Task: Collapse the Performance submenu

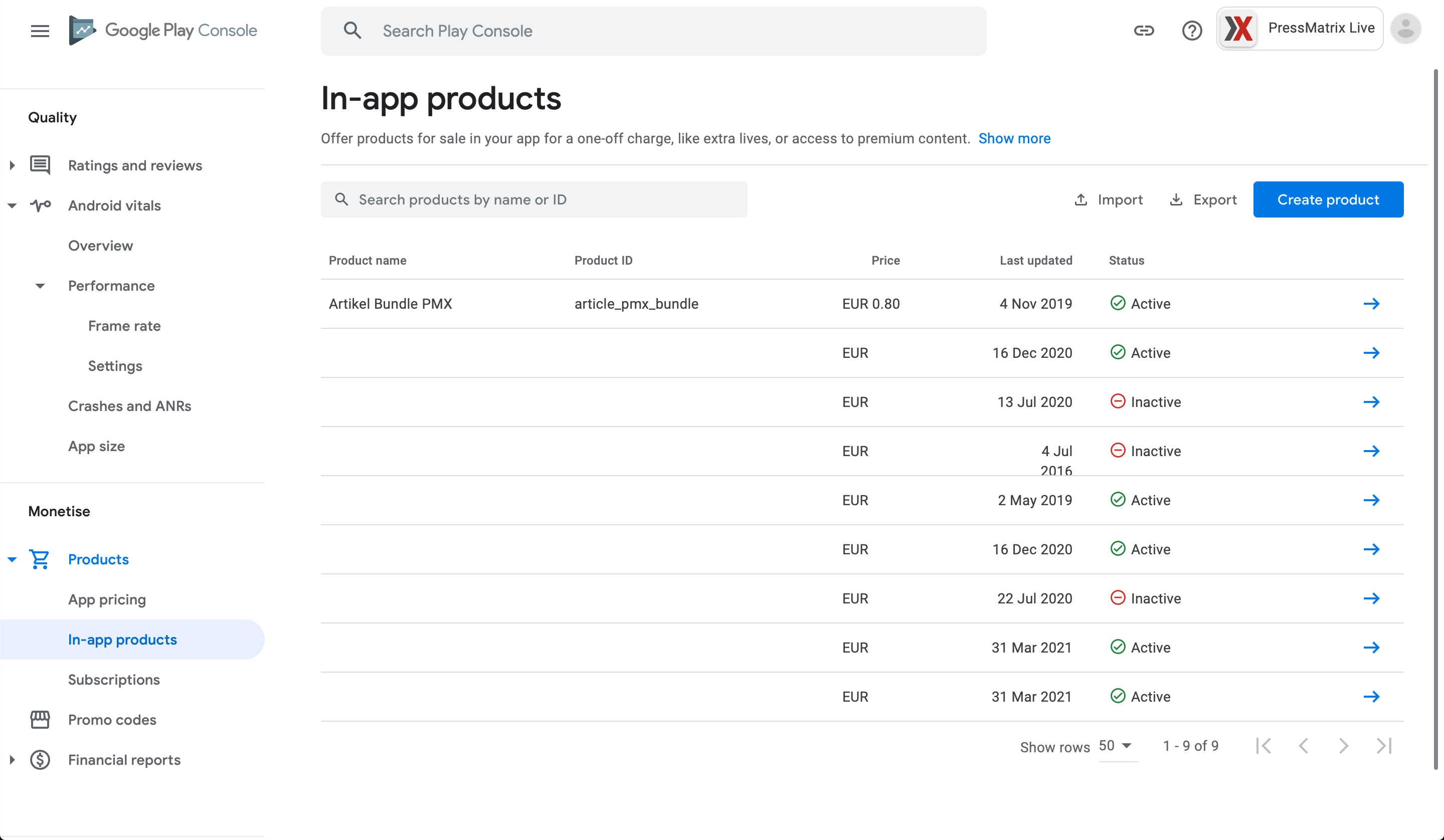Action: pos(40,285)
